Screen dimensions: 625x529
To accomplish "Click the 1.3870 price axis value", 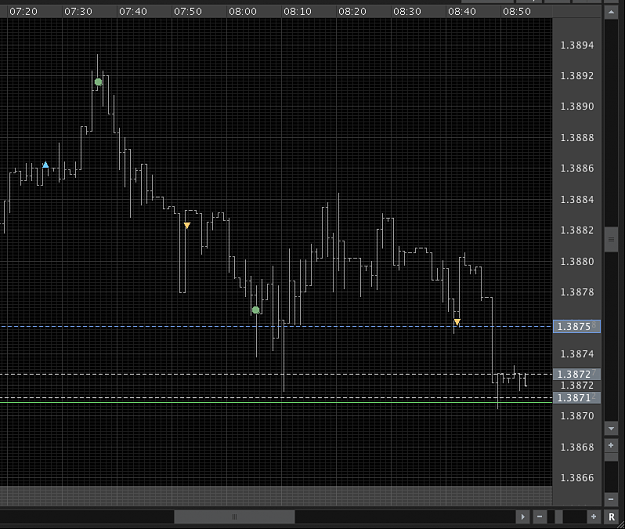I will pyautogui.click(x=577, y=416).
